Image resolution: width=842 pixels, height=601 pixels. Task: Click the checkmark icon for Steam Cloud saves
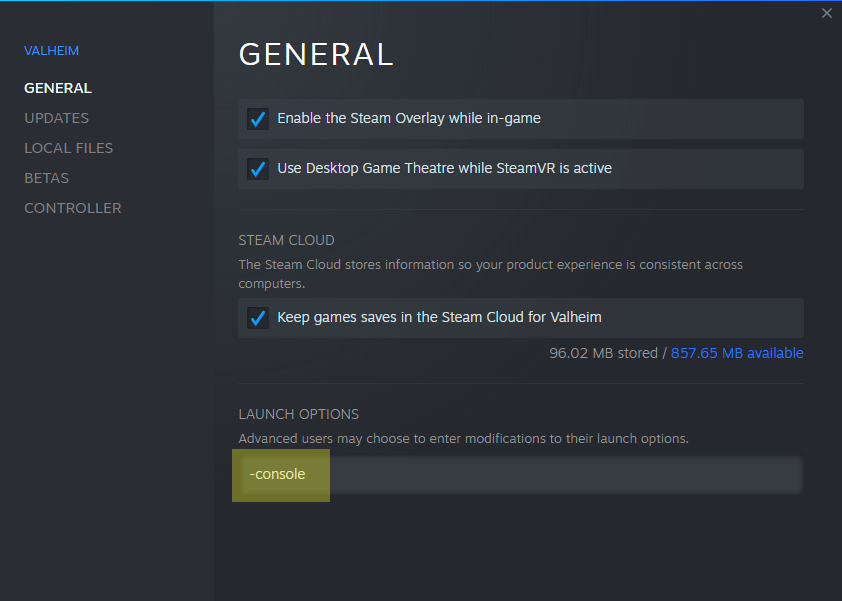tap(258, 317)
